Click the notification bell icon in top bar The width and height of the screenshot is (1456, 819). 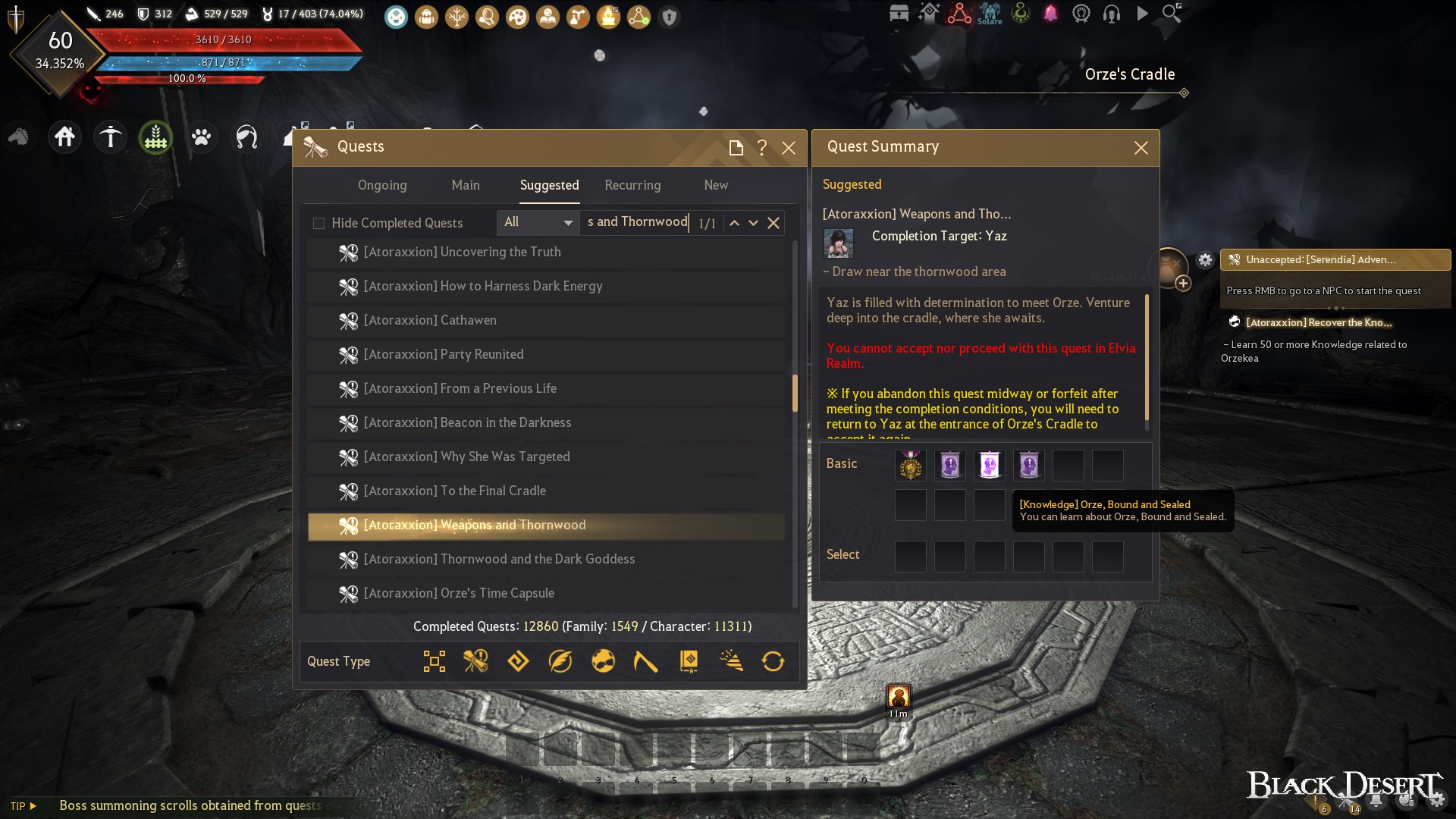pyautogui.click(x=1050, y=13)
